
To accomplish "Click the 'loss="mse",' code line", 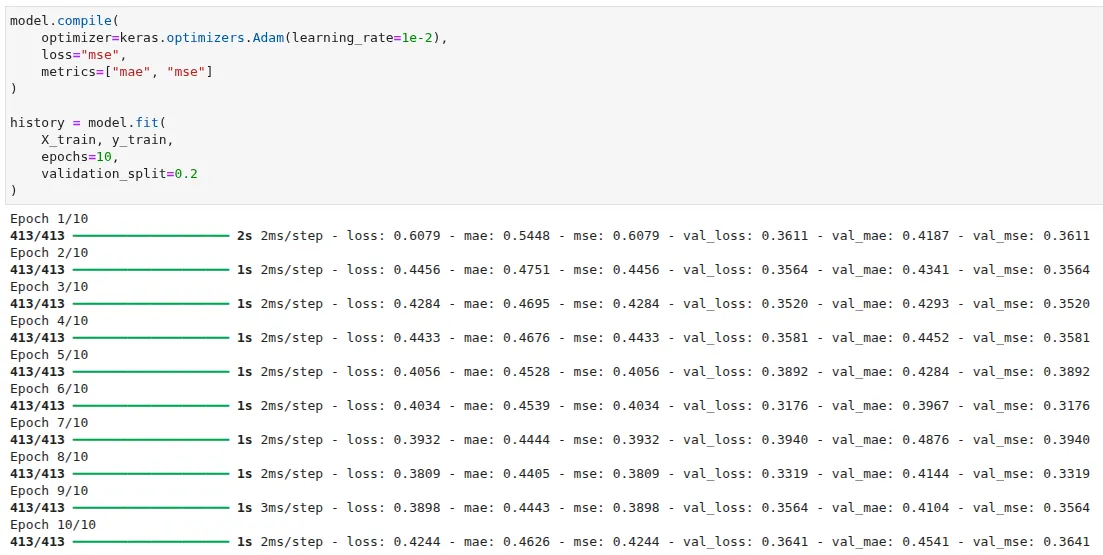I will click(x=84, y=55).
